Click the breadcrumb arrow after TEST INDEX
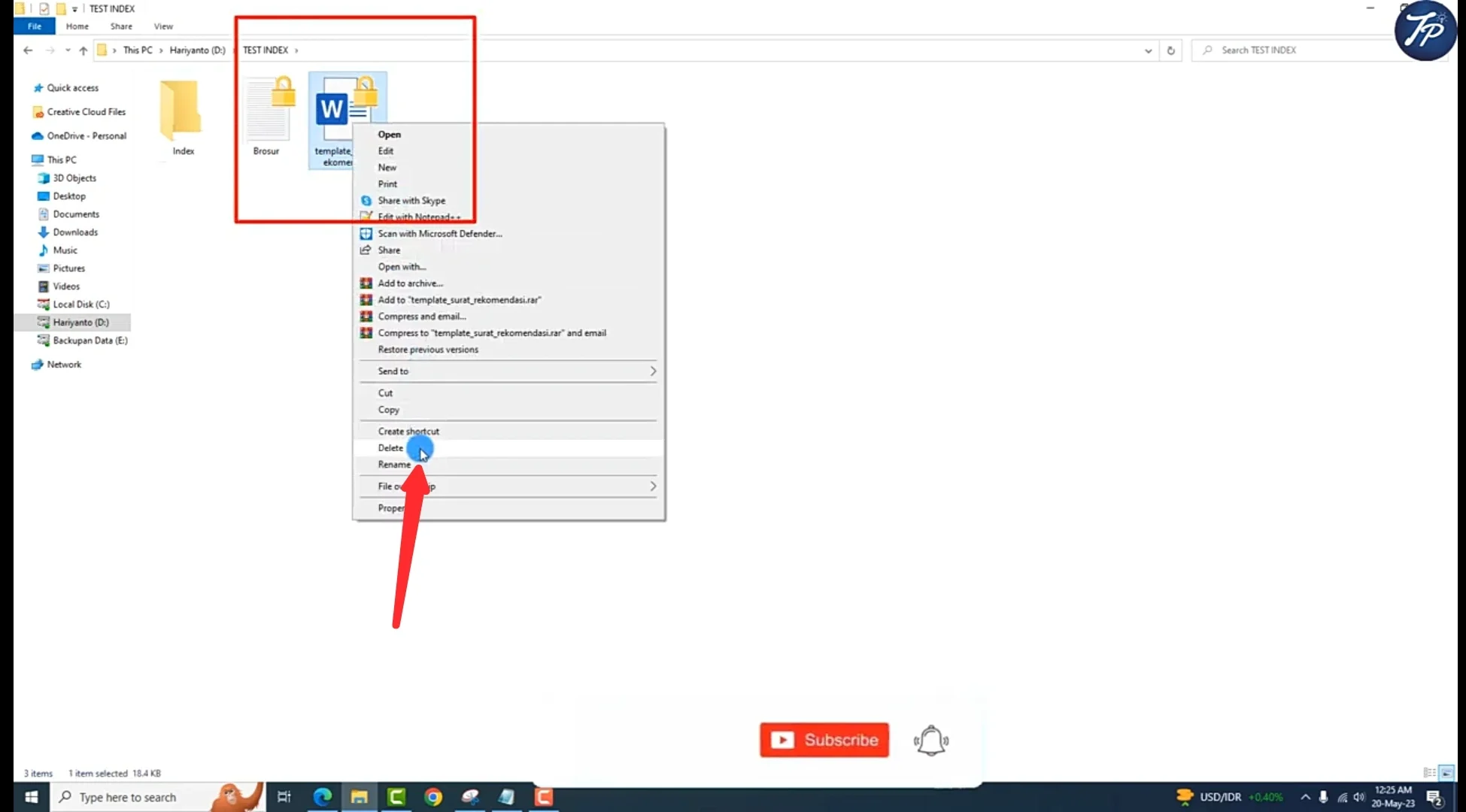The image size is (1466, 812). tap(296, 50)
